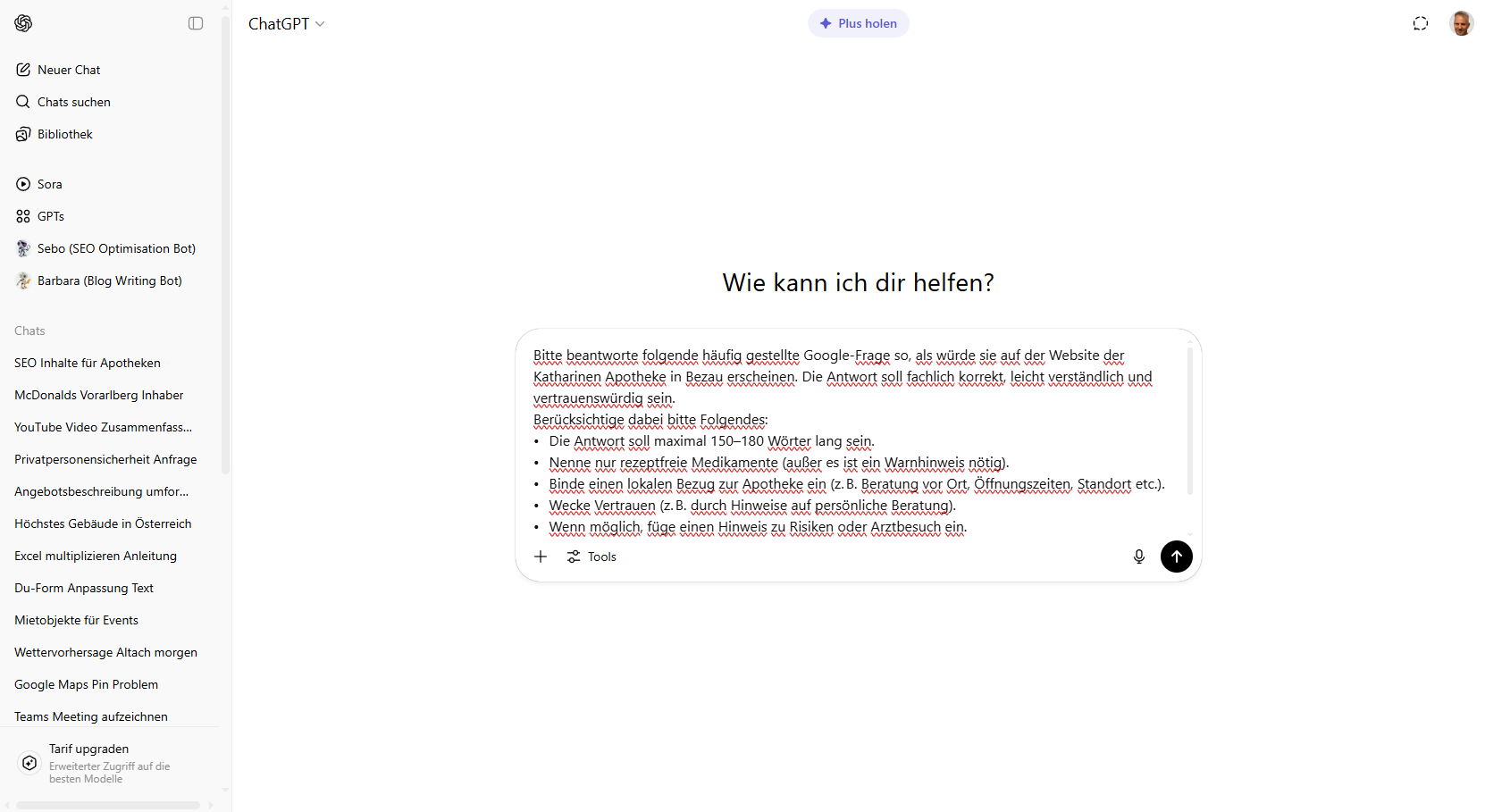Toggle temporary chat icon in header
Screen dimensions: 1485x812
coord(1421,23)
